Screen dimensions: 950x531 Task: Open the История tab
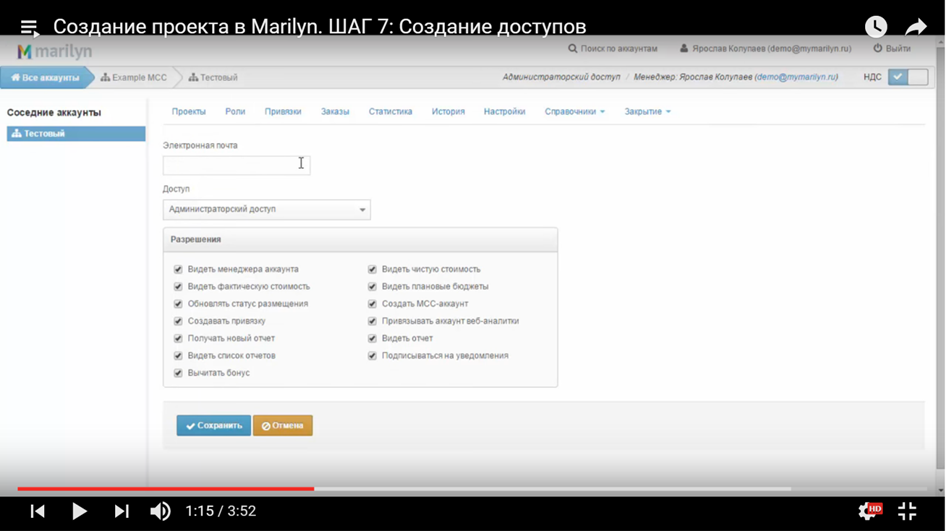[x=448, y=112]
